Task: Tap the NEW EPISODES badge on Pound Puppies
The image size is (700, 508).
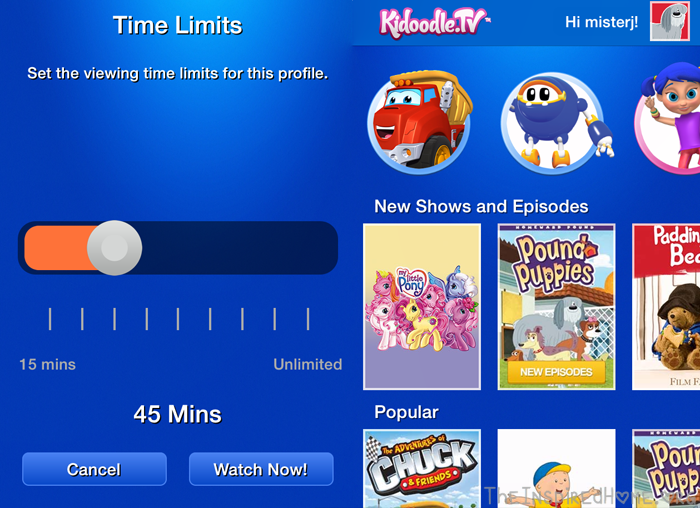Action: (556, 372)
